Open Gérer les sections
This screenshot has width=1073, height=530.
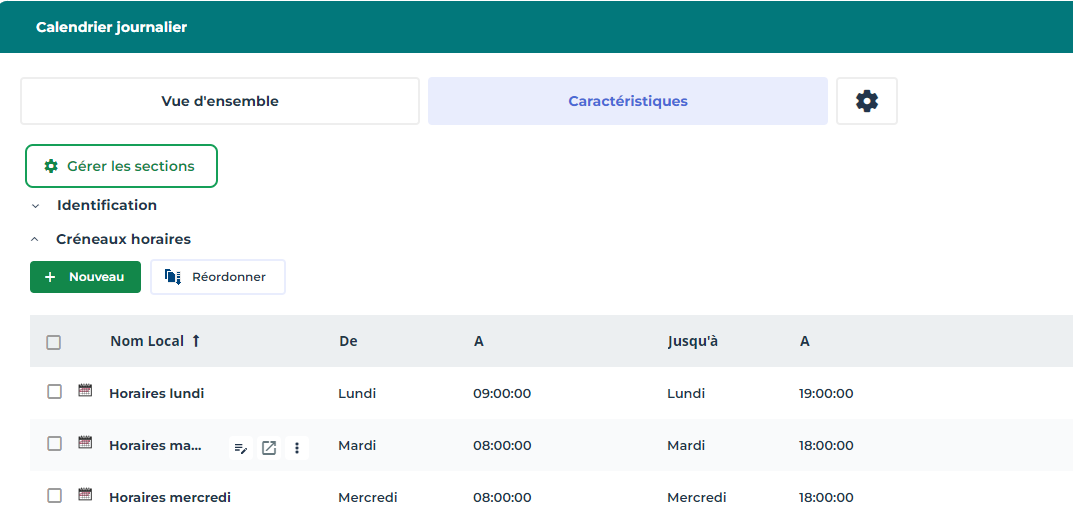(x=121, y=166)
